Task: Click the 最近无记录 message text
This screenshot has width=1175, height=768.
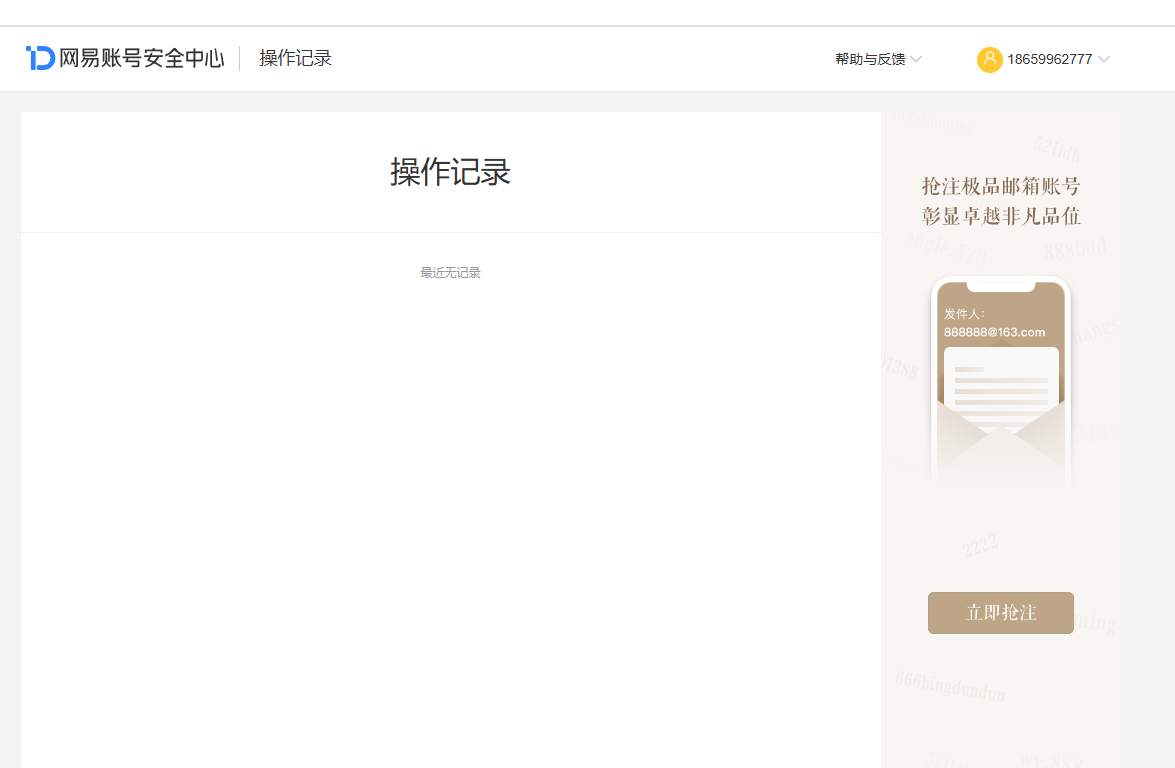Action: point(450,273)
